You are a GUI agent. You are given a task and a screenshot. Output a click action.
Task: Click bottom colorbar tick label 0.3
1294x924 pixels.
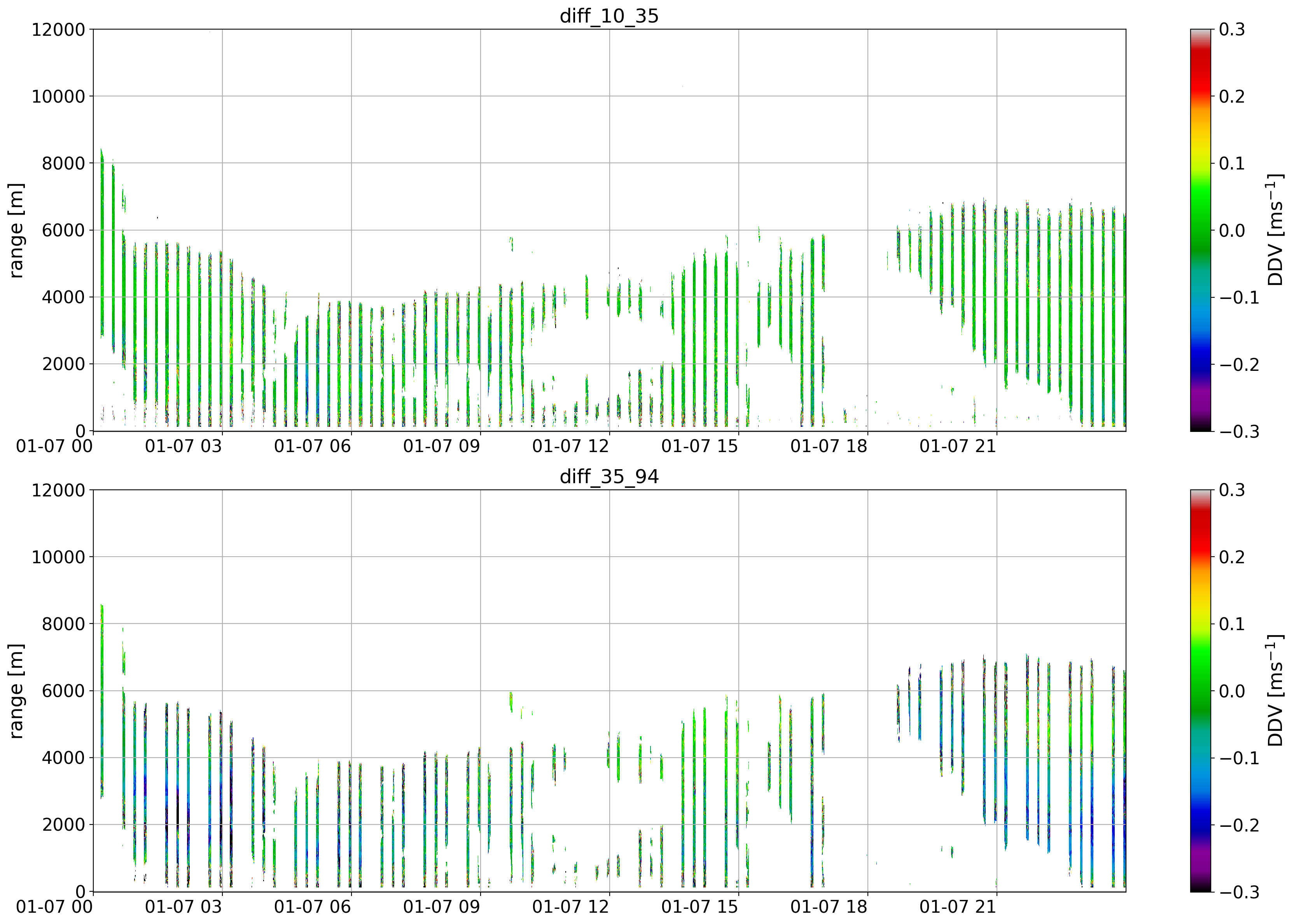point(1232,491)
